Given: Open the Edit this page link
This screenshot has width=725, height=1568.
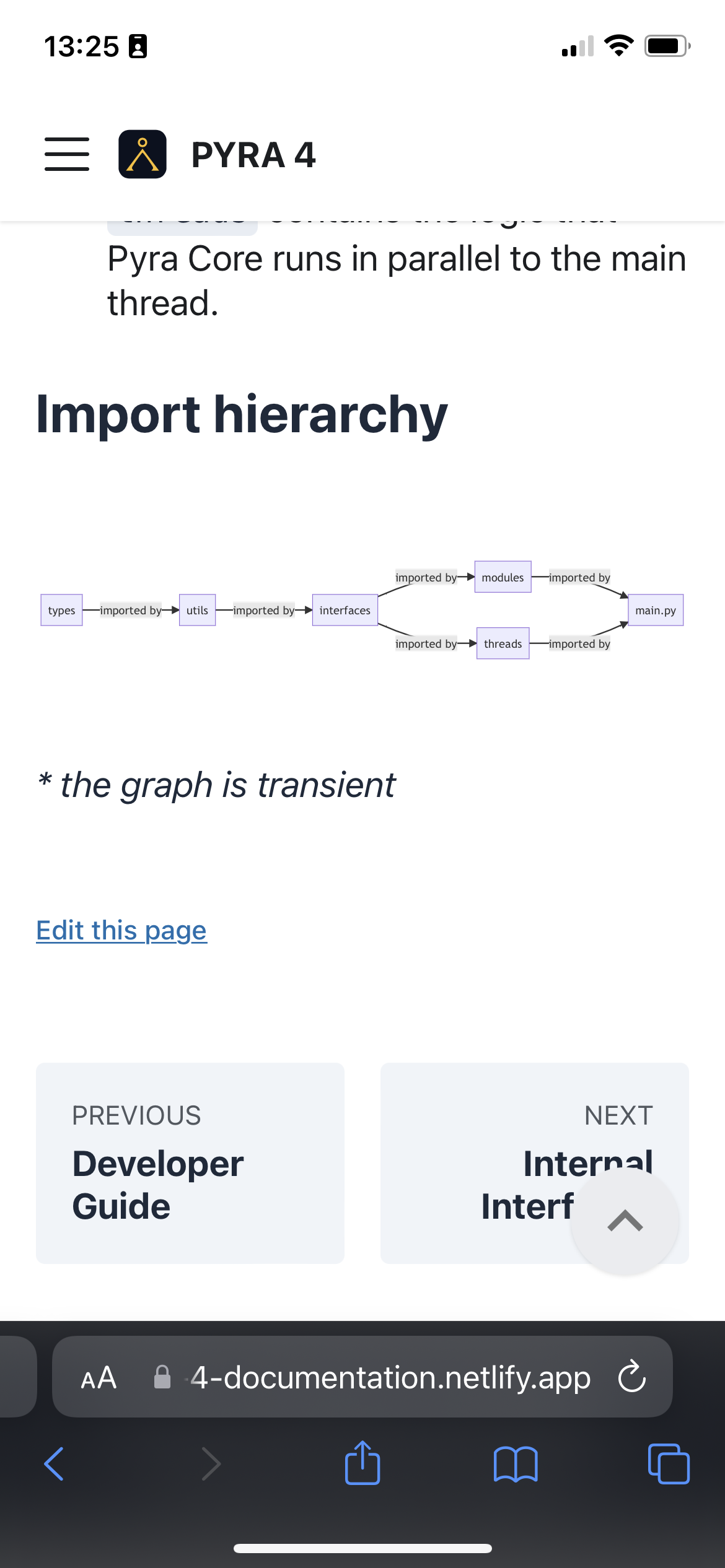Looking at the screenshot, I should [121, 930].
